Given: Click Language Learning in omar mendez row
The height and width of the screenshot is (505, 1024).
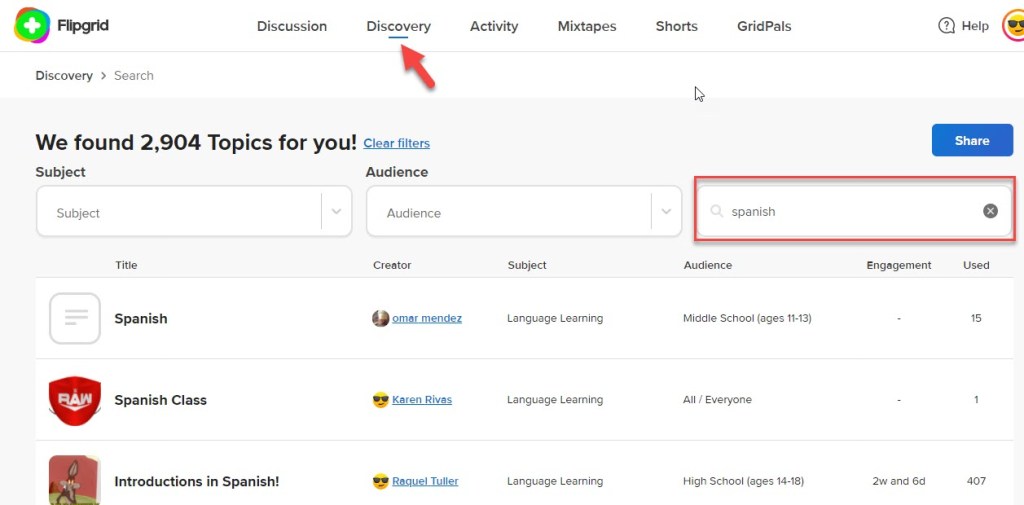Looking at the screenshot, I should pyautogui.click(x=555, y=318).
